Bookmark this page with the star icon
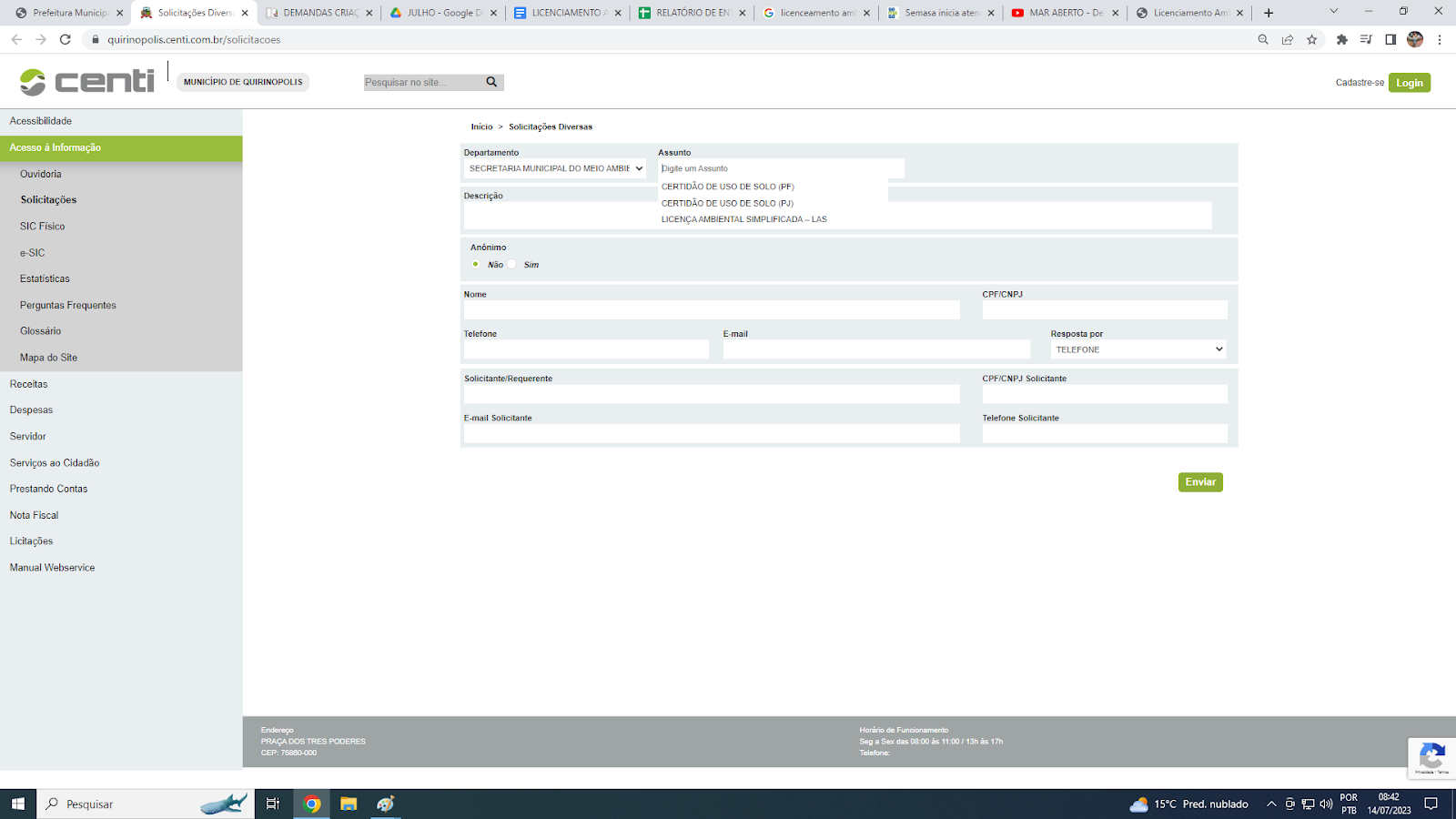Viewport: 1456px width, 819px height. pos(1312,39)
